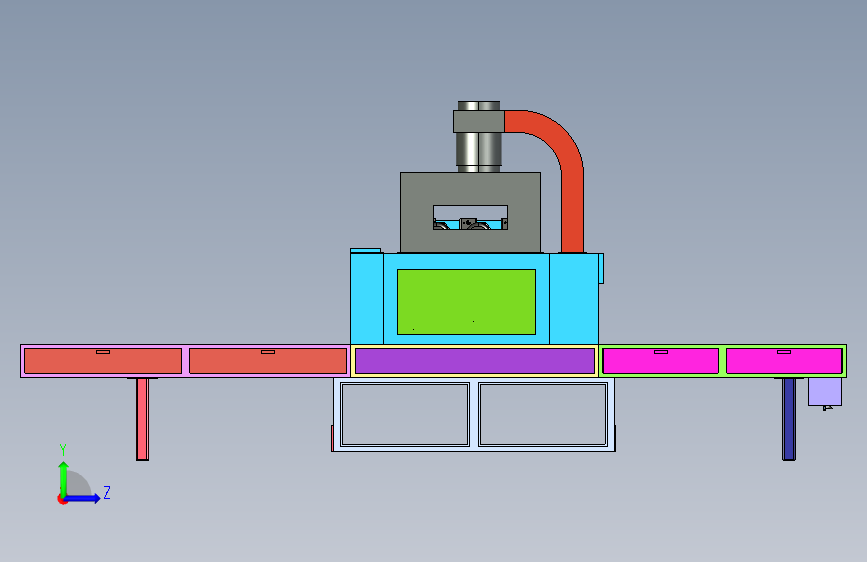
Task: Select the gray hood housing above the cyan body
Action: point(470,191)
